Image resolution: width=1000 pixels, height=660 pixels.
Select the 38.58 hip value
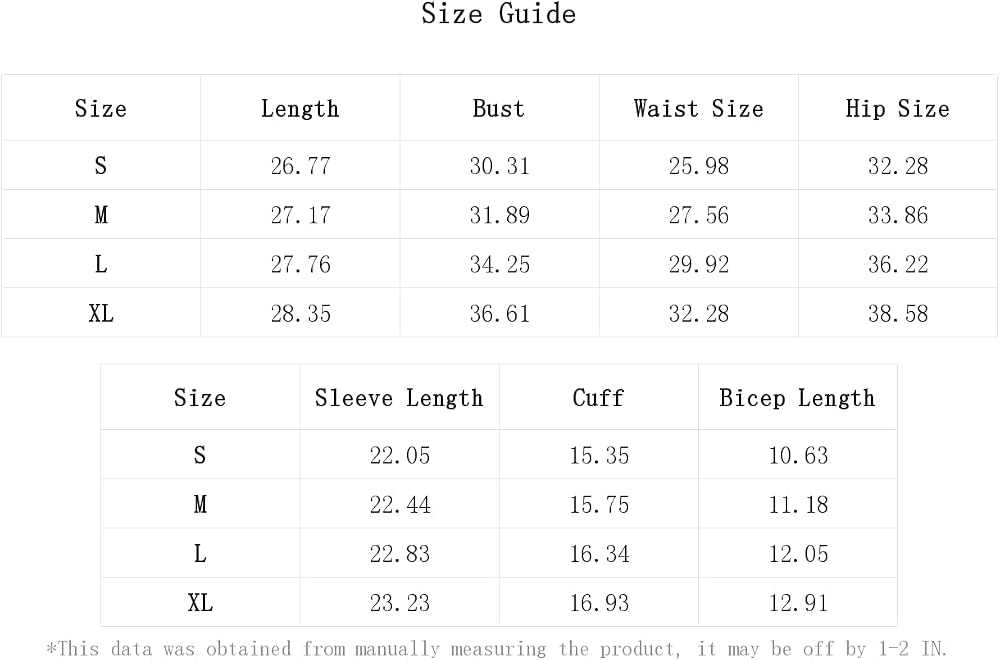897,313
